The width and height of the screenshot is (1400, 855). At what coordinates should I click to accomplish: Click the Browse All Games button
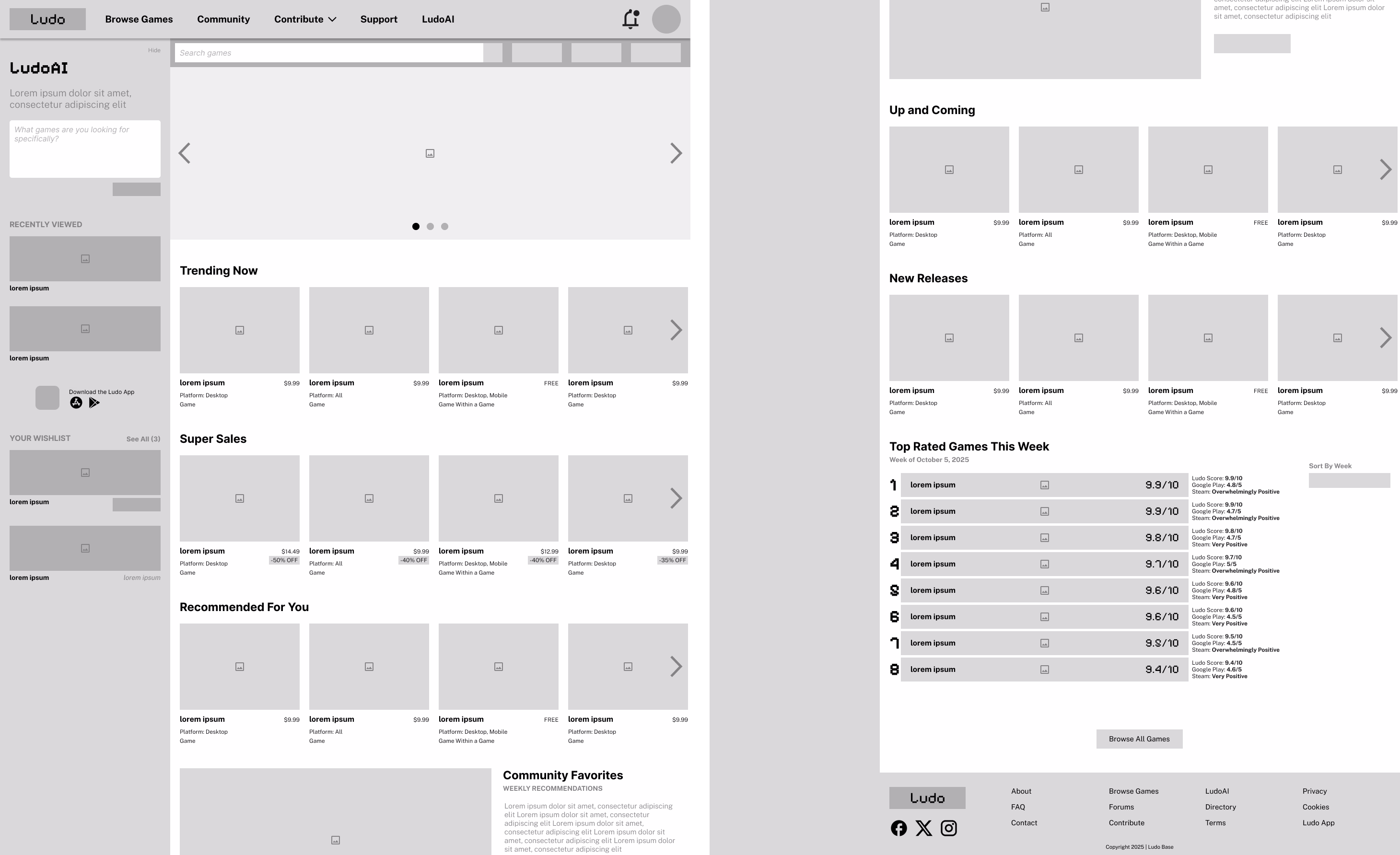click(1139, 739)
